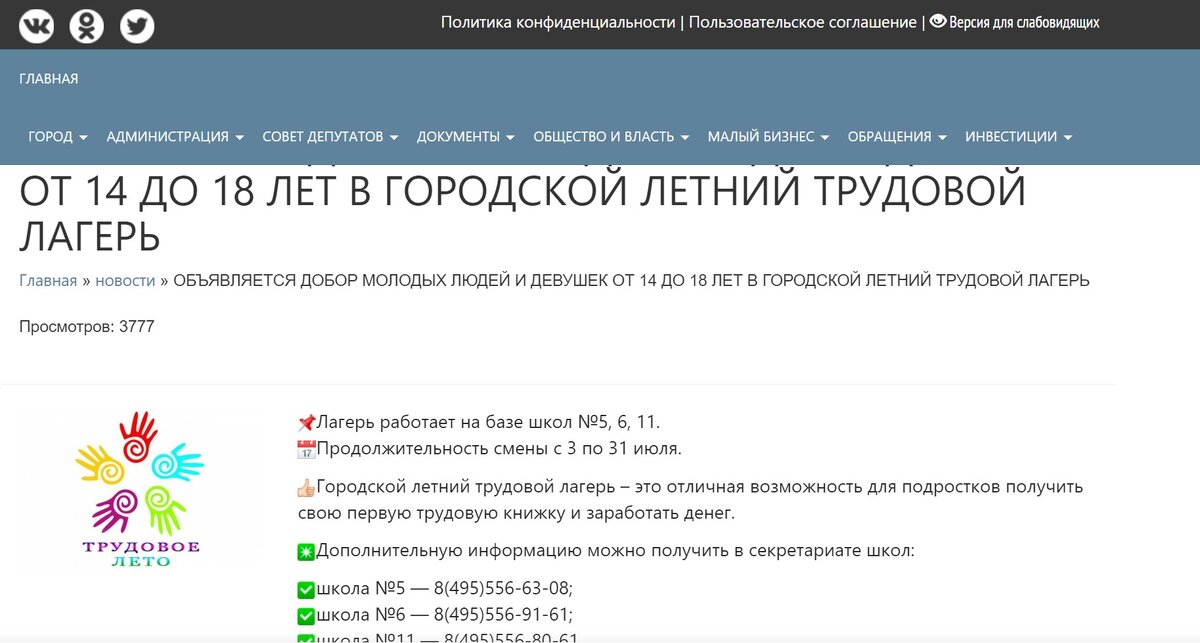Click the новости breadcrumb link
This screenshot has width=1200, height=643.
click(x=125, y=281)
